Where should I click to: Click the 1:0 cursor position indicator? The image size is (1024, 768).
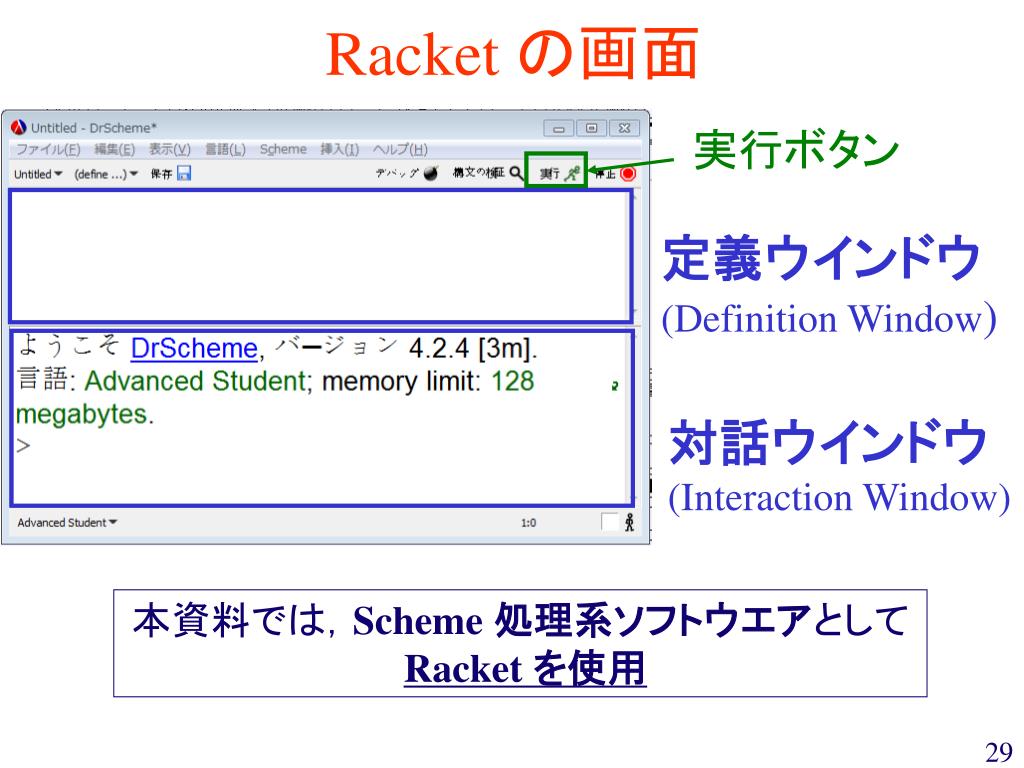[x=528, y=522]
